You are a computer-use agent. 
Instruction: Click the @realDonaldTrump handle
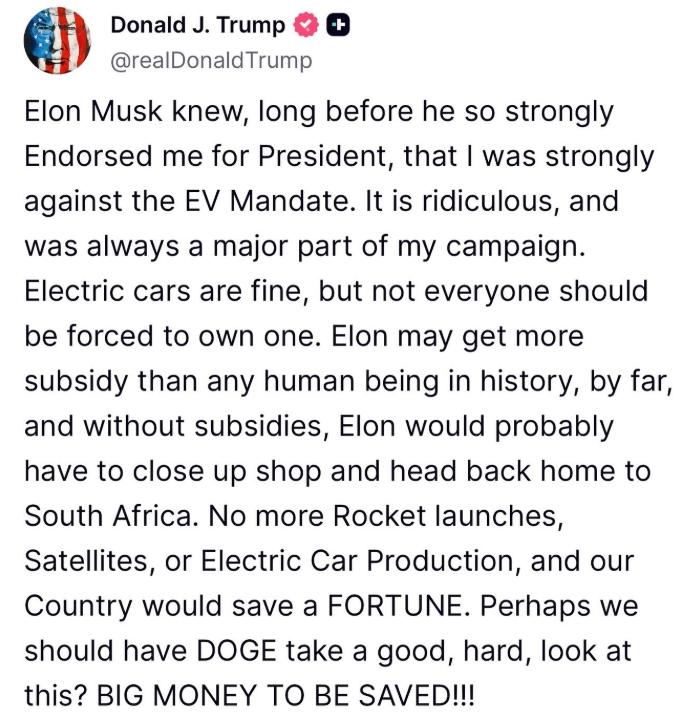click(x=211, y=61)
